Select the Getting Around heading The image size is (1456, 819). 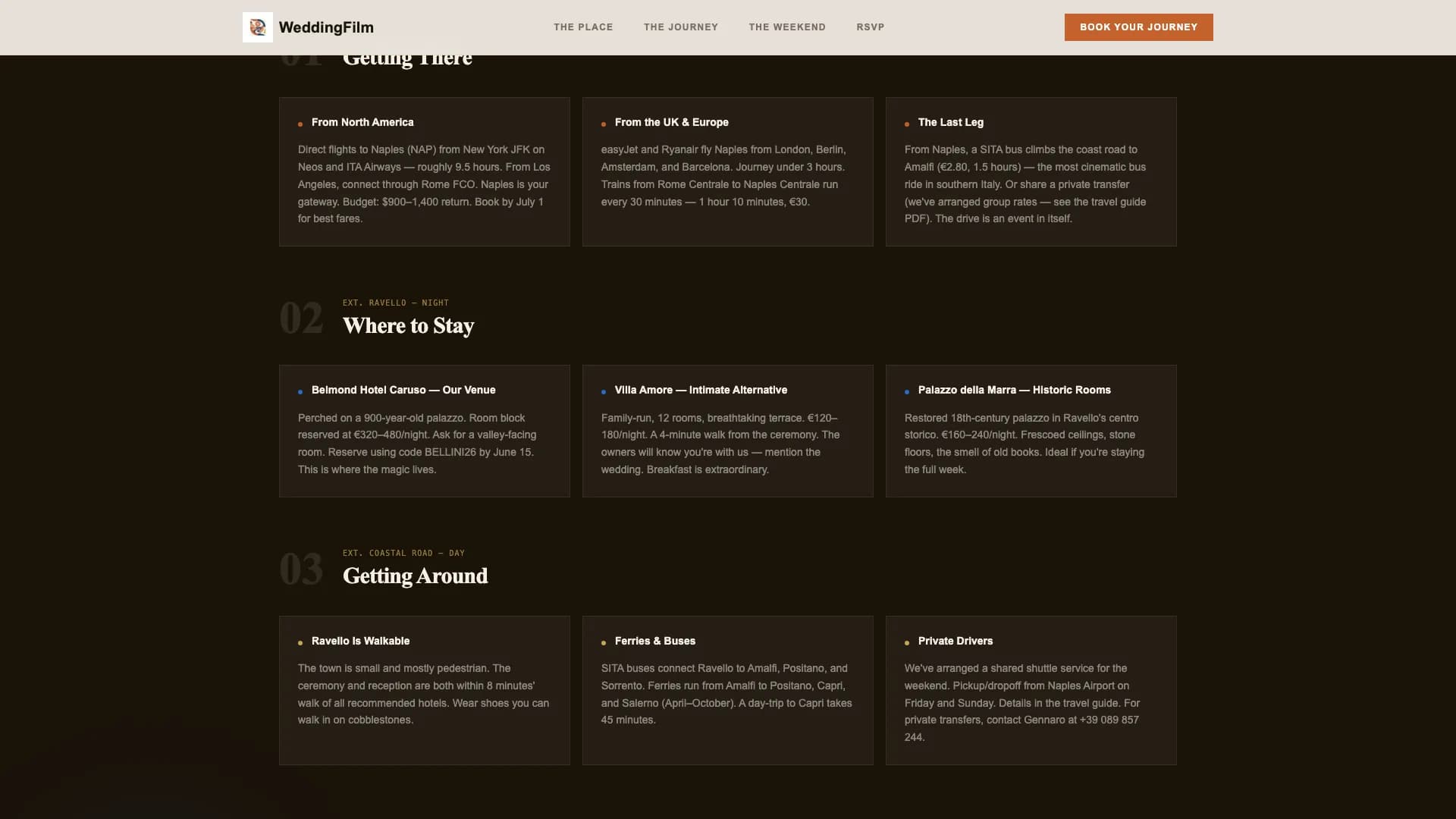coord(416,576)
